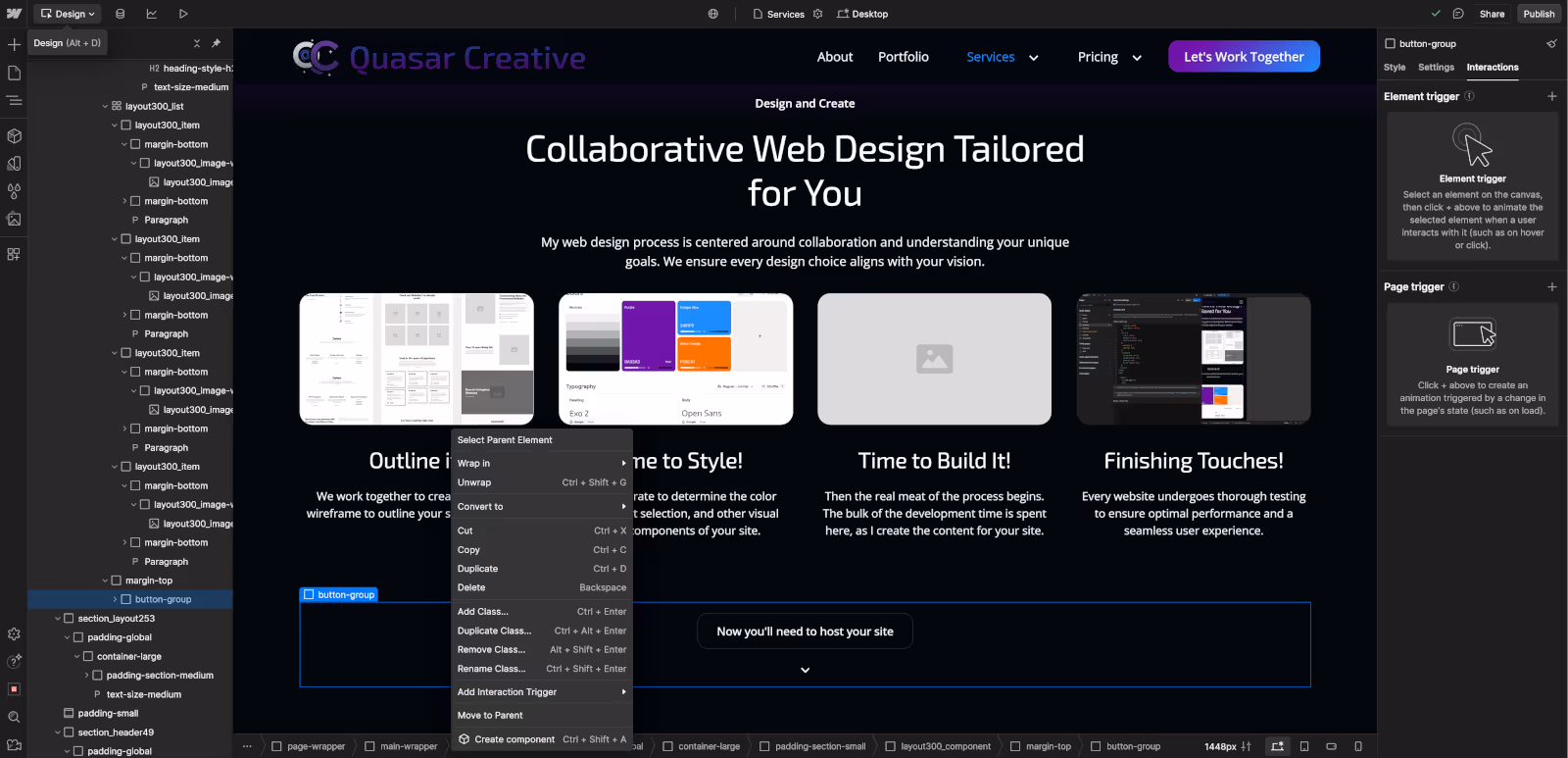Switch to tablet breakpoint icon

tap(1304, 746)
